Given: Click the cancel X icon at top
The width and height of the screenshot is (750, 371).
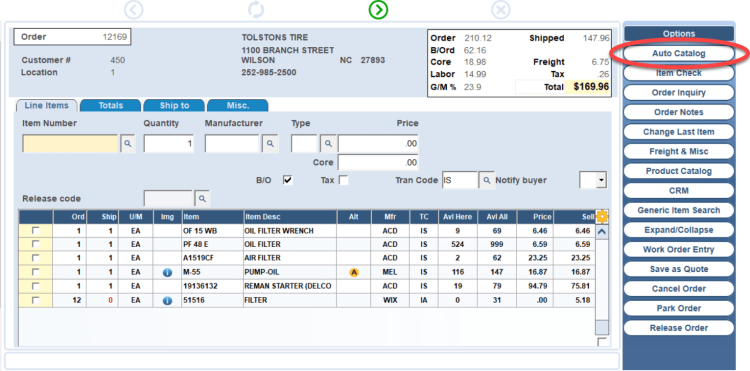Looking at the screenshot, I should coord(500,10).
